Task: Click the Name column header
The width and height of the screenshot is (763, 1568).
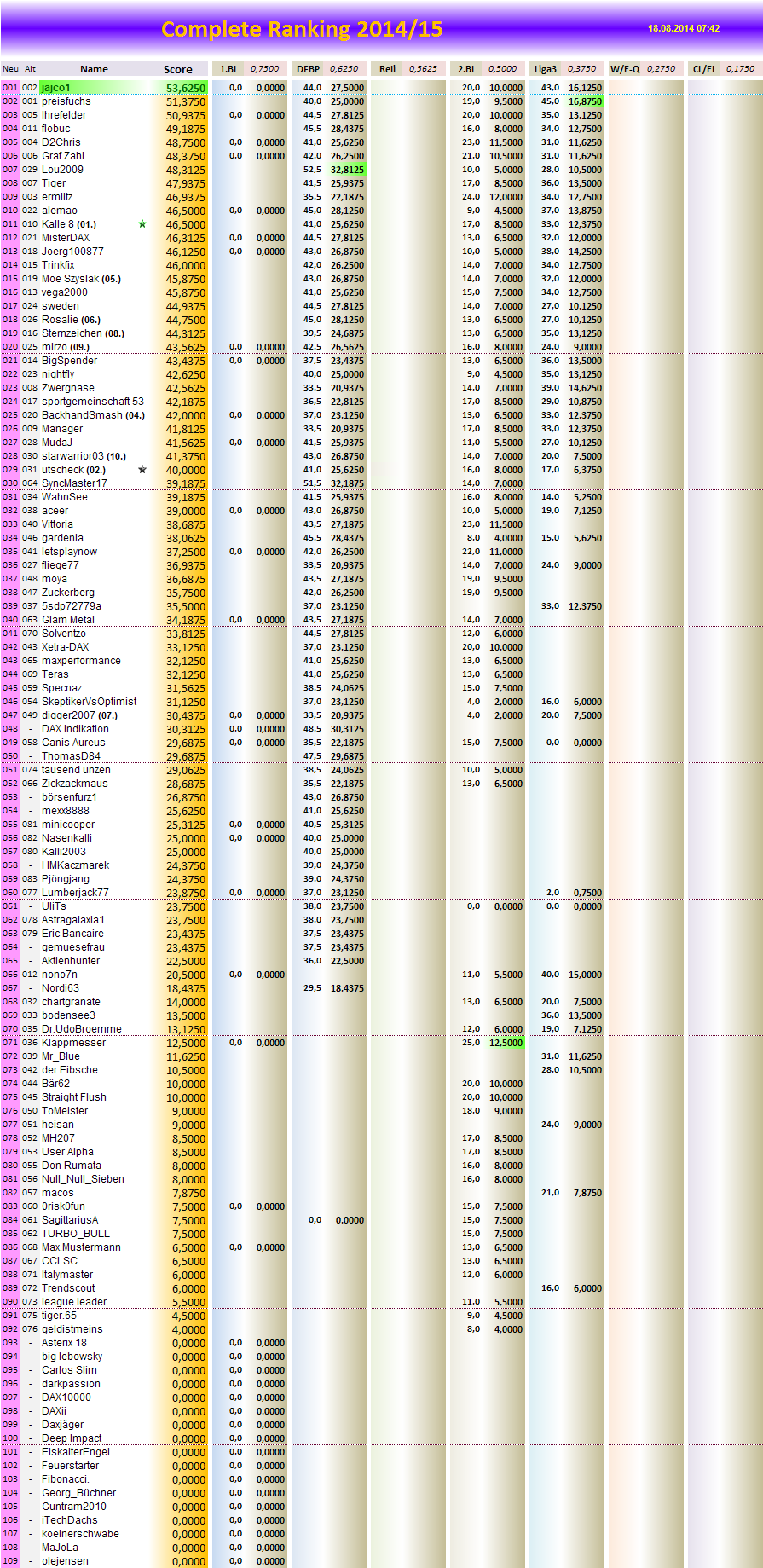Action: (x=94, y=69)
